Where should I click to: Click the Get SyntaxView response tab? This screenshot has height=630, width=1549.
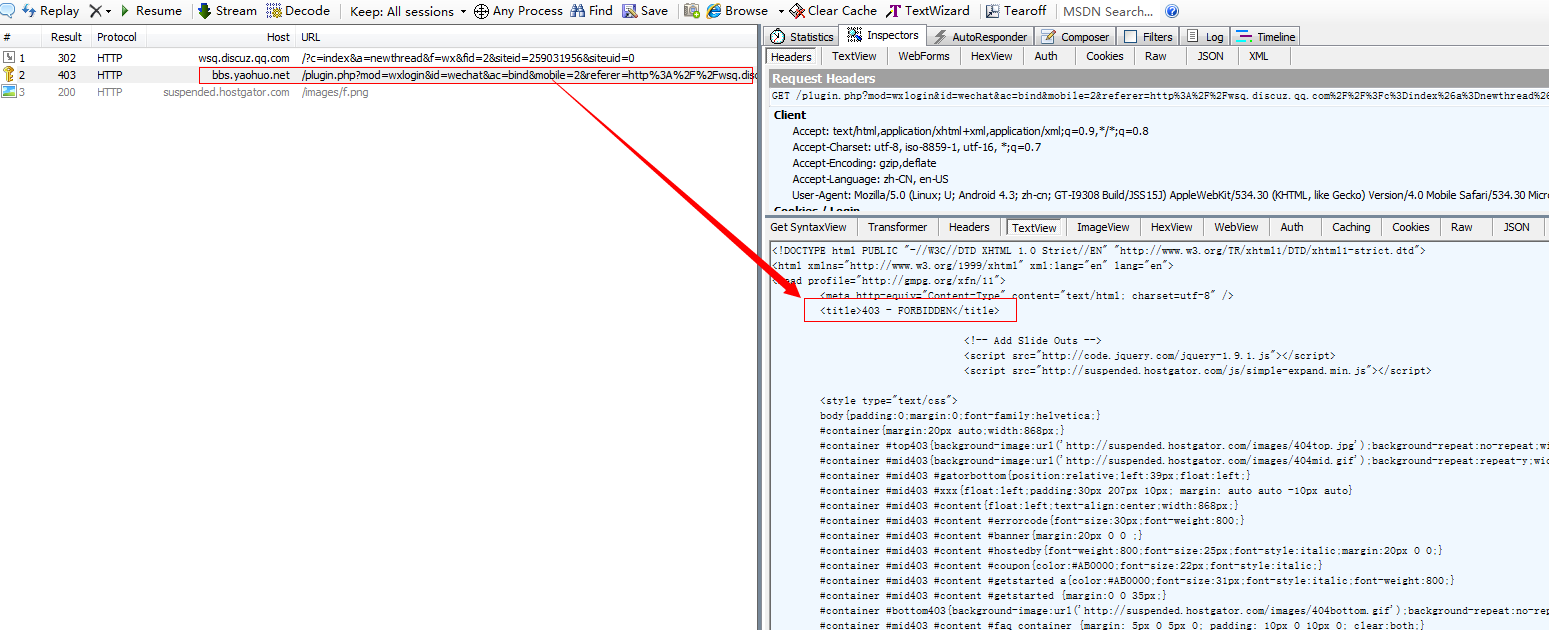[x=808, y=228]
